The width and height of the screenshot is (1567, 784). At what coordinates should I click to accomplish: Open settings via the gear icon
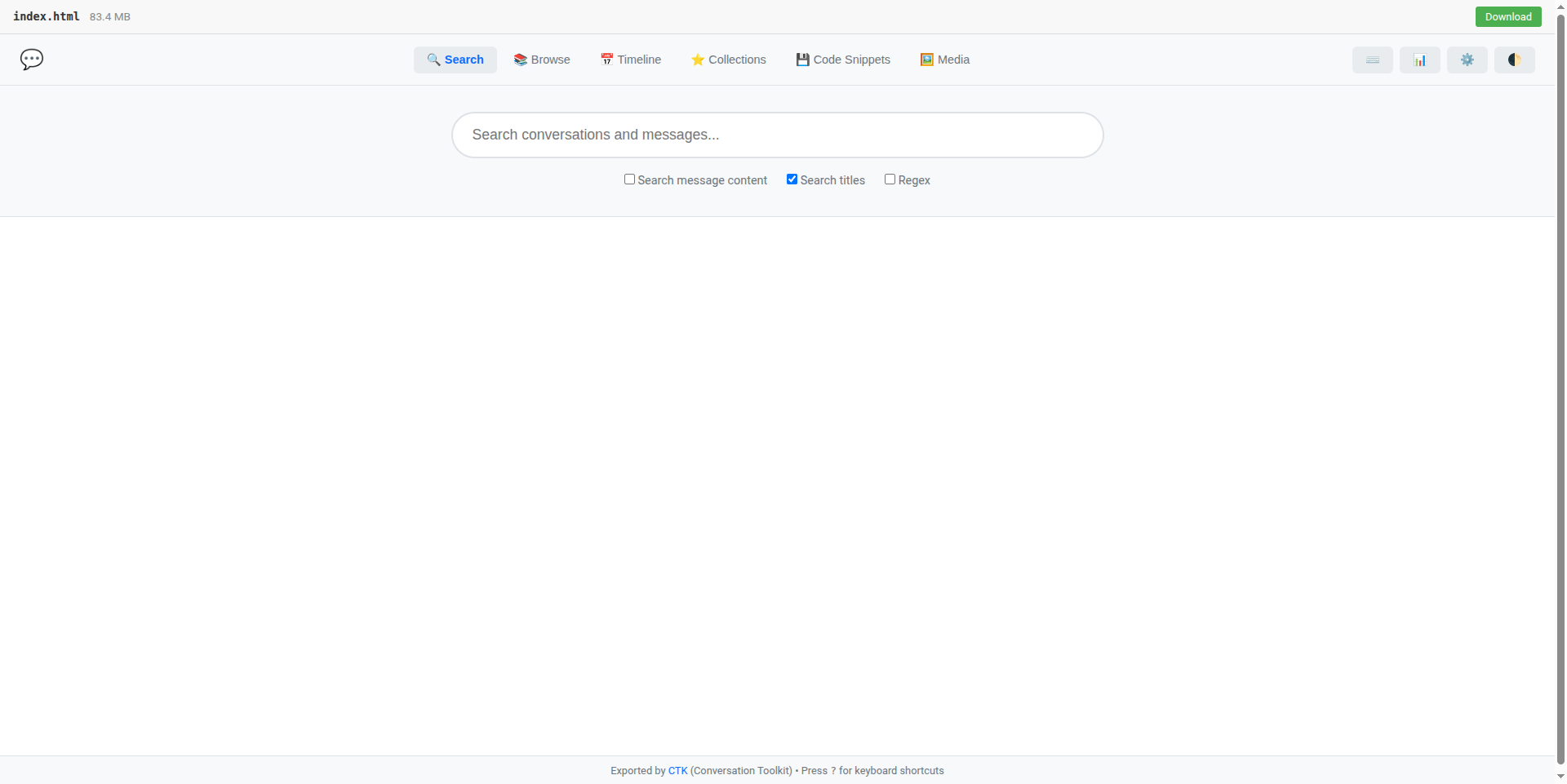point(1467,60)
